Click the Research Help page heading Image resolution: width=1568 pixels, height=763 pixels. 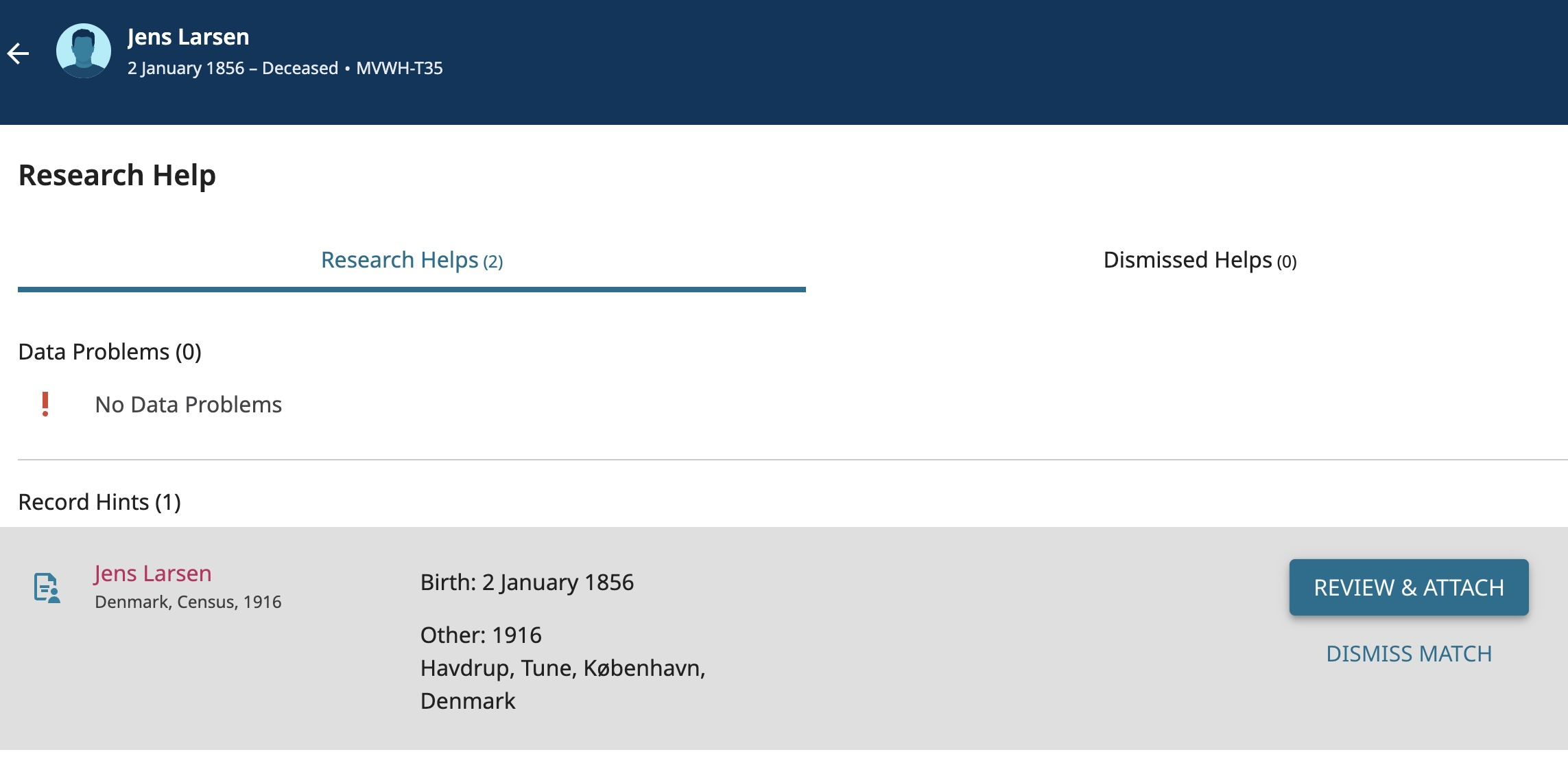point(117,175)
